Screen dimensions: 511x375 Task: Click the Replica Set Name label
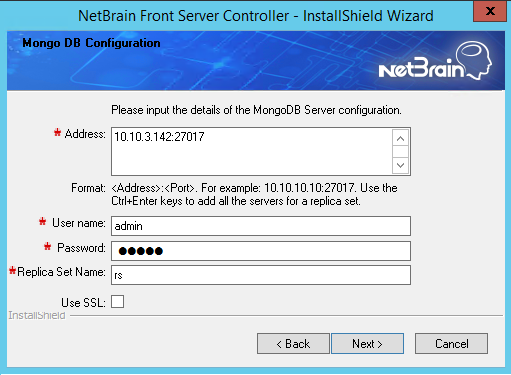click(61, 272)
